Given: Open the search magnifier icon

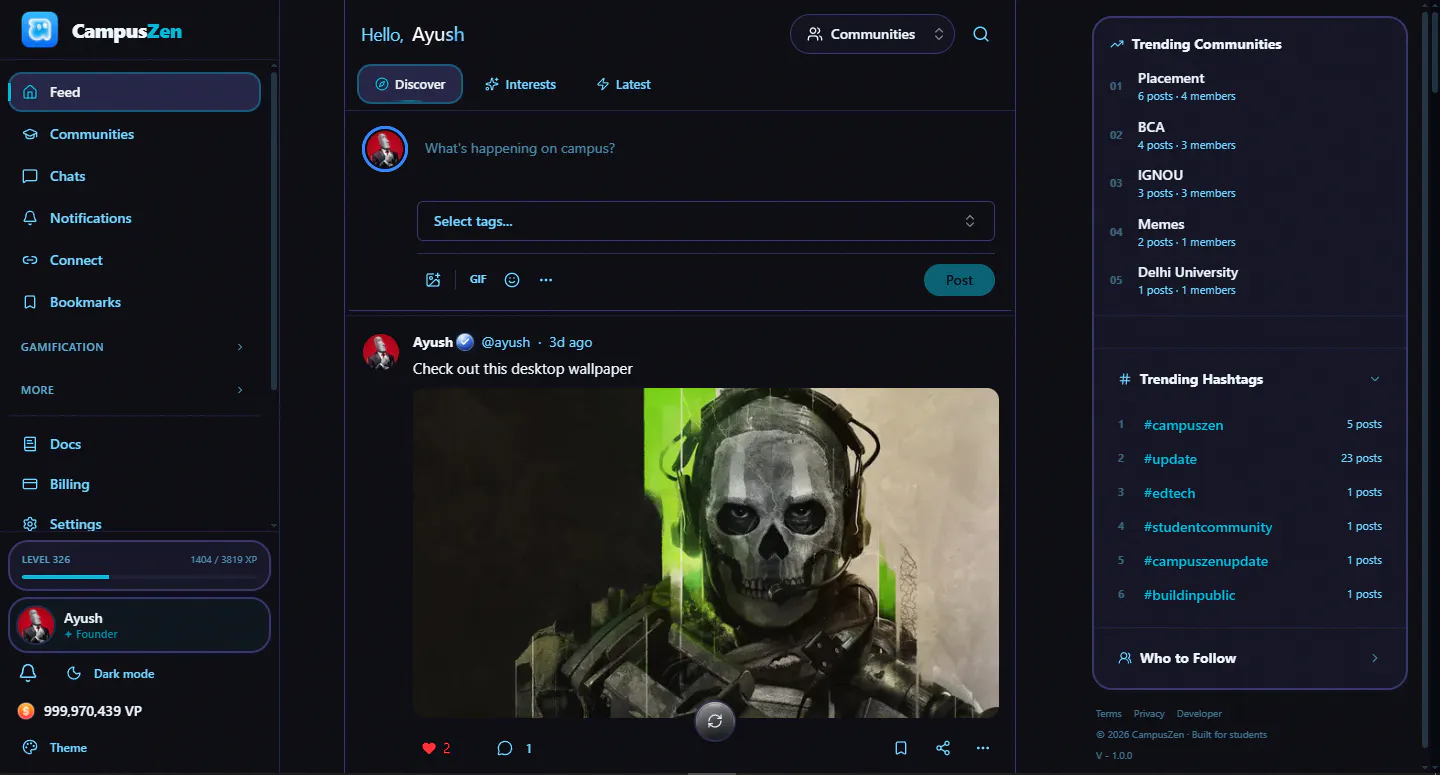Looking at the screenshot, I should pos(981,34).
